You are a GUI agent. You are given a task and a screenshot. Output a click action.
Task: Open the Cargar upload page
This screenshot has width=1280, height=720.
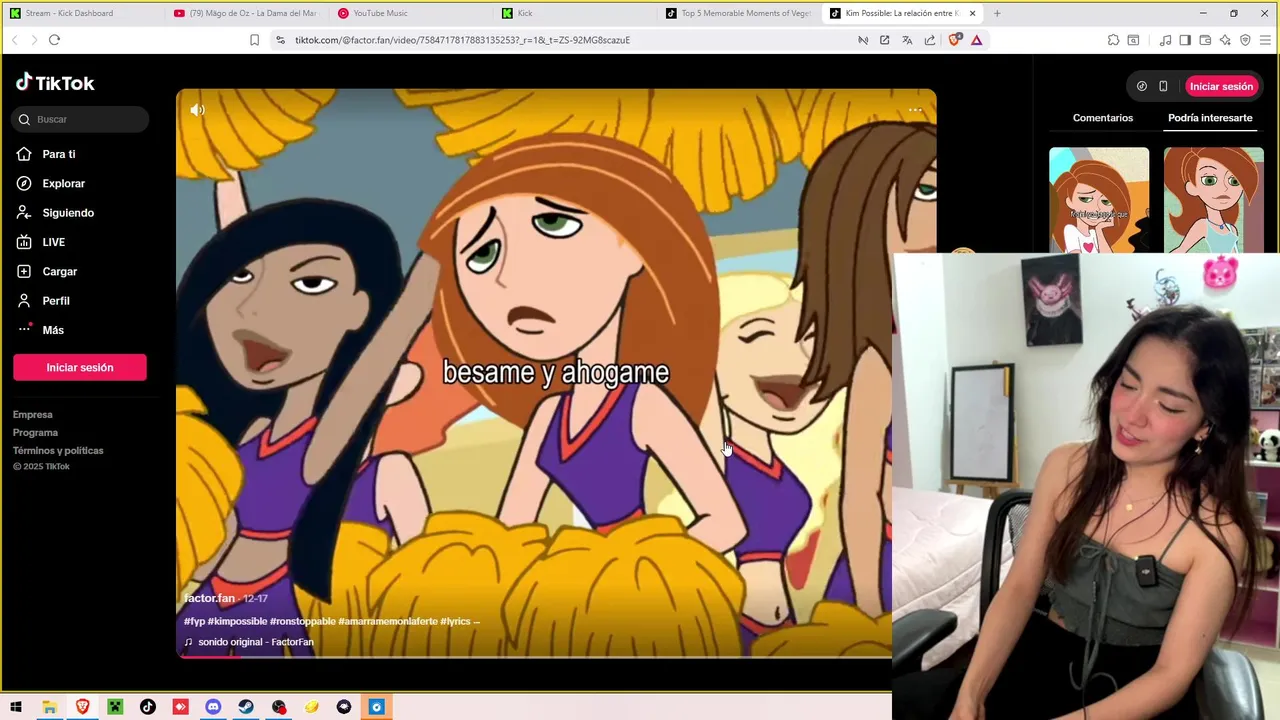coord(59,271)
